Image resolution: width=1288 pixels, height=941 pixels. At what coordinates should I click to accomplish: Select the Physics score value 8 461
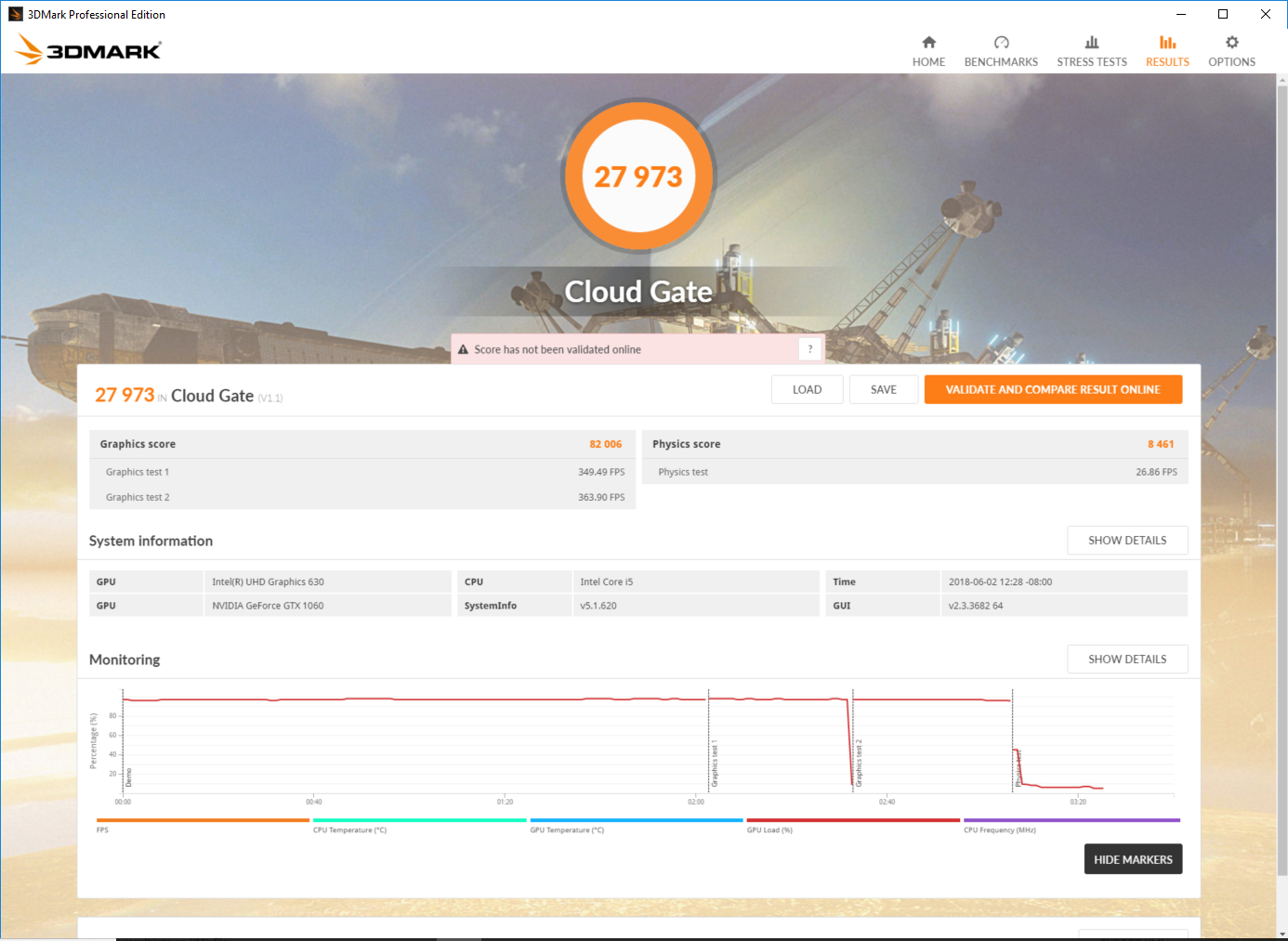click(1160, 444)
